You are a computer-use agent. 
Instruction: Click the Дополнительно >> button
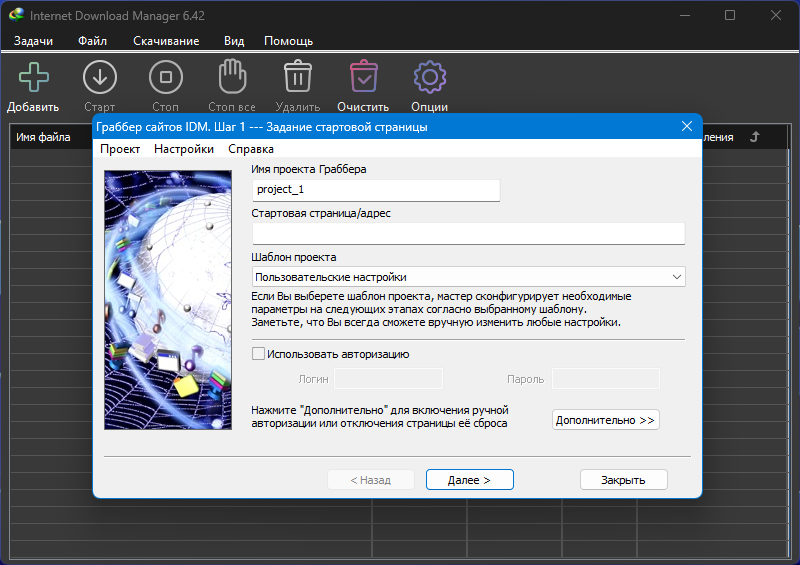(606, 420)
